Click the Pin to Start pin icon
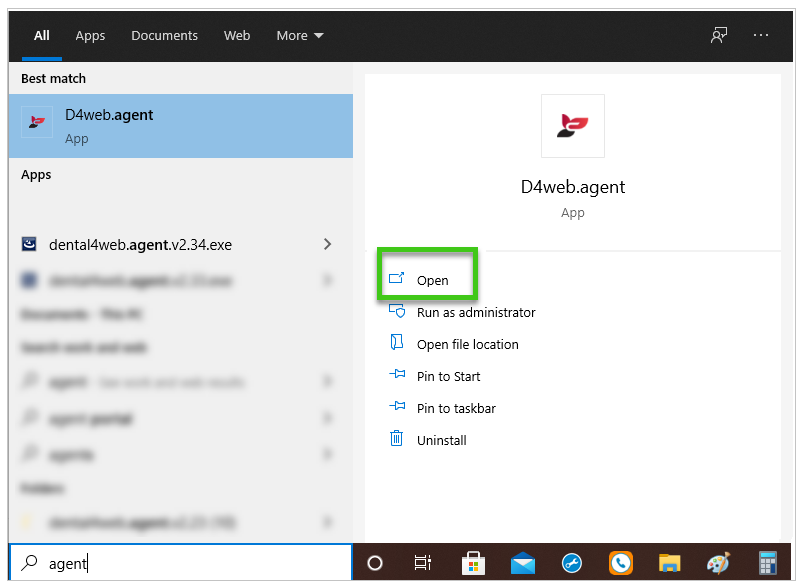Viewport: 802px width, 586px height. [x=397, y=374]
